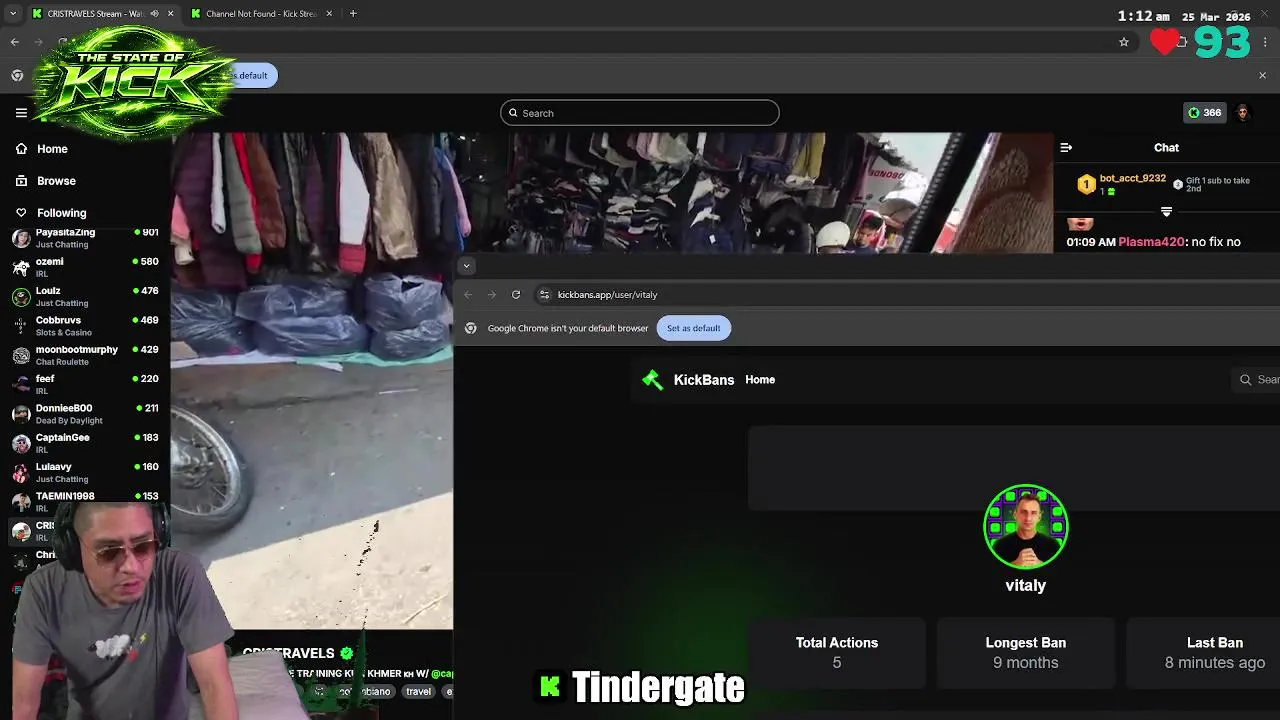Open the tab search dropdown arrow

coord(12,14)
